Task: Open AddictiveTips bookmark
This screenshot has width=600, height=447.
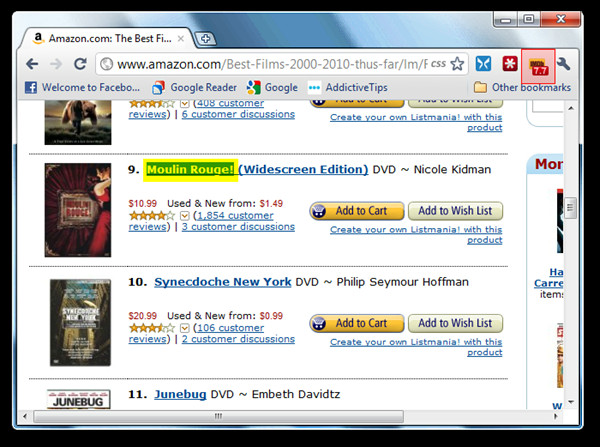Action: 347,88
